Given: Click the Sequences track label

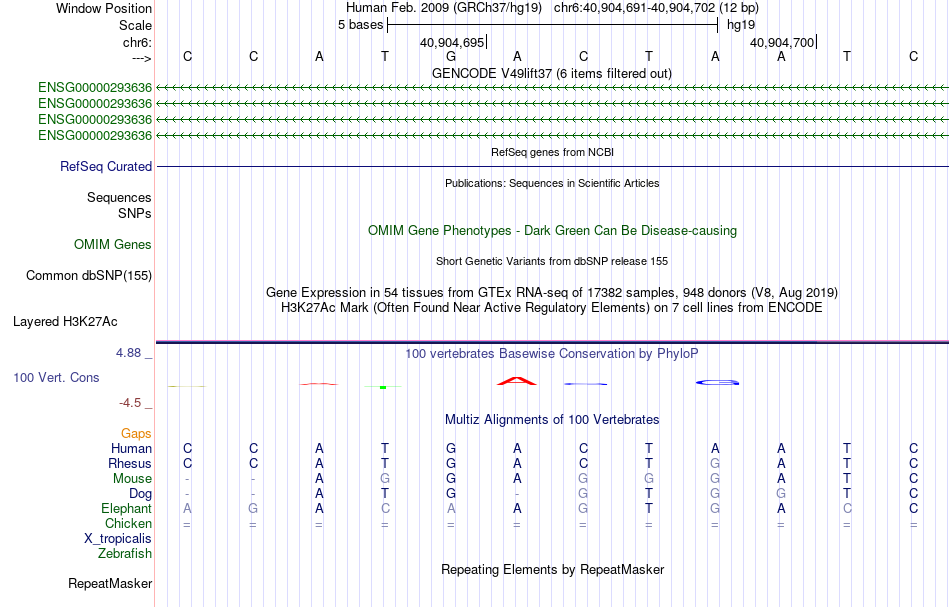Looking at the screenshot, I should 119,197.
